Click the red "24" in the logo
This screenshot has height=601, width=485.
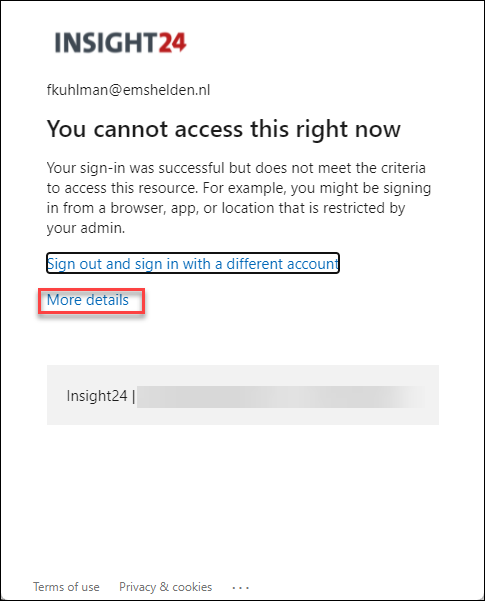coord(173,42)
